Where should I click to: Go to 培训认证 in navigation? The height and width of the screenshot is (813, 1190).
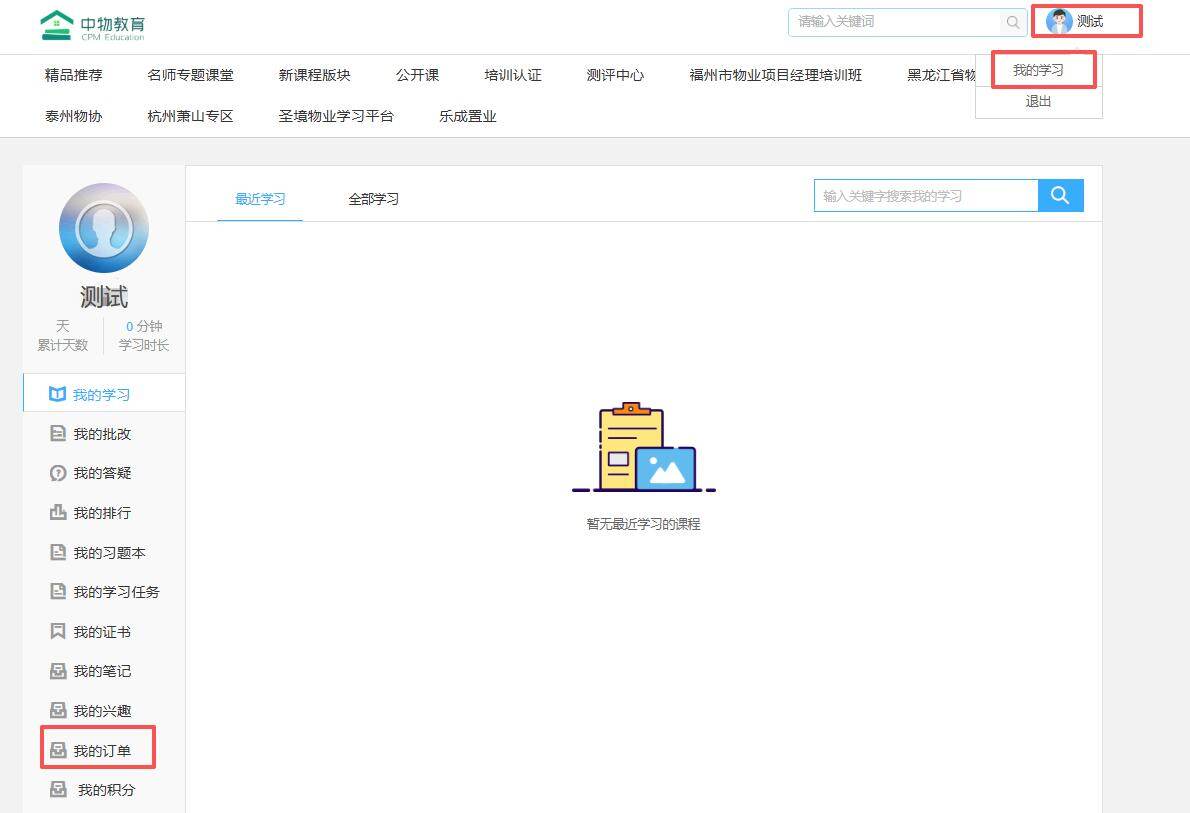pyautogui.click(x=513, y=75)
